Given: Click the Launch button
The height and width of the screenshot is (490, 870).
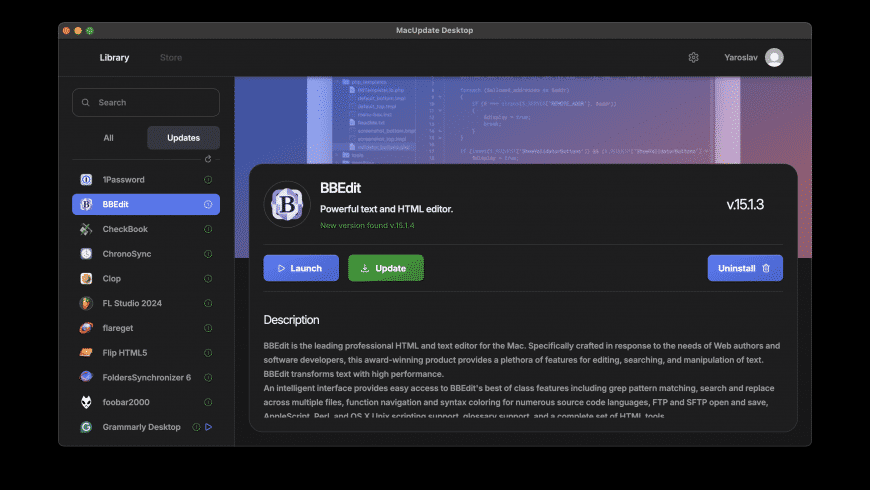Looking at the screenshot, I should pyautogui.click(x=301, y=268).
